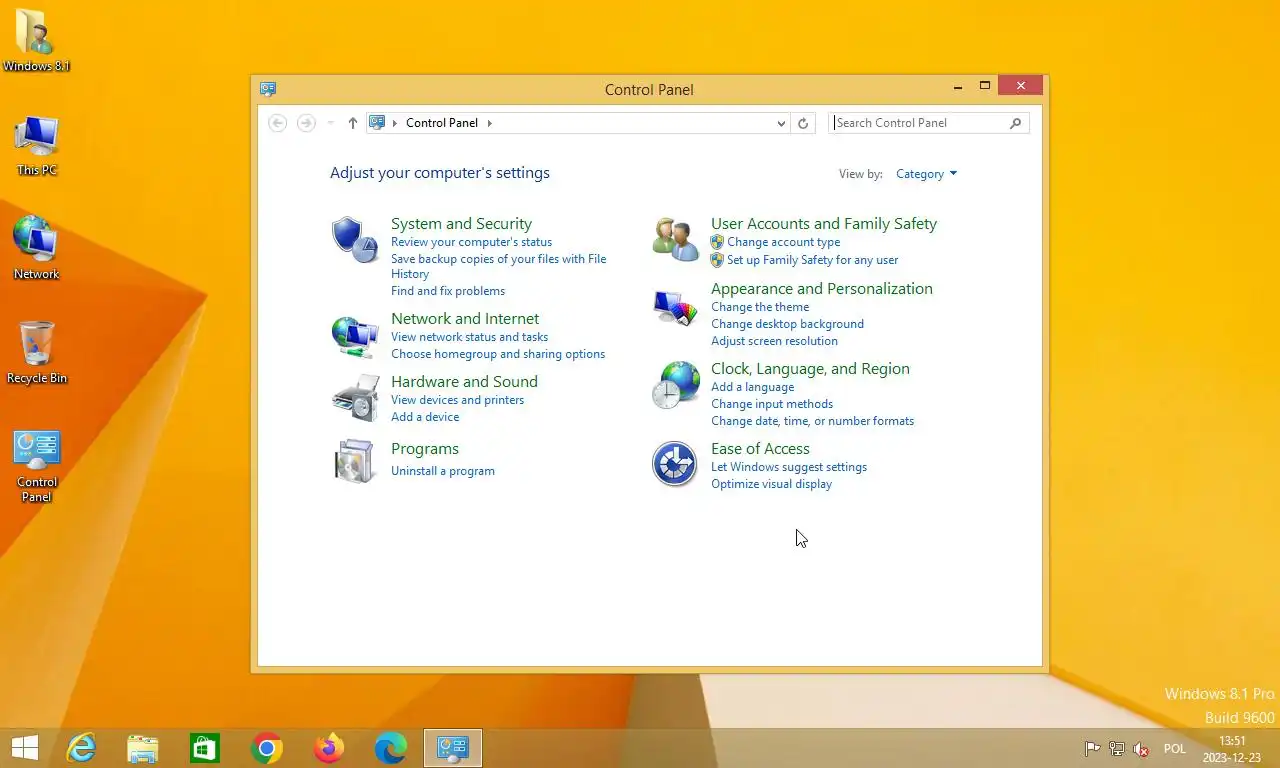The image size is (1280, 768).
Task: Click Control Panel taskbar button
Action: [453, 748]
